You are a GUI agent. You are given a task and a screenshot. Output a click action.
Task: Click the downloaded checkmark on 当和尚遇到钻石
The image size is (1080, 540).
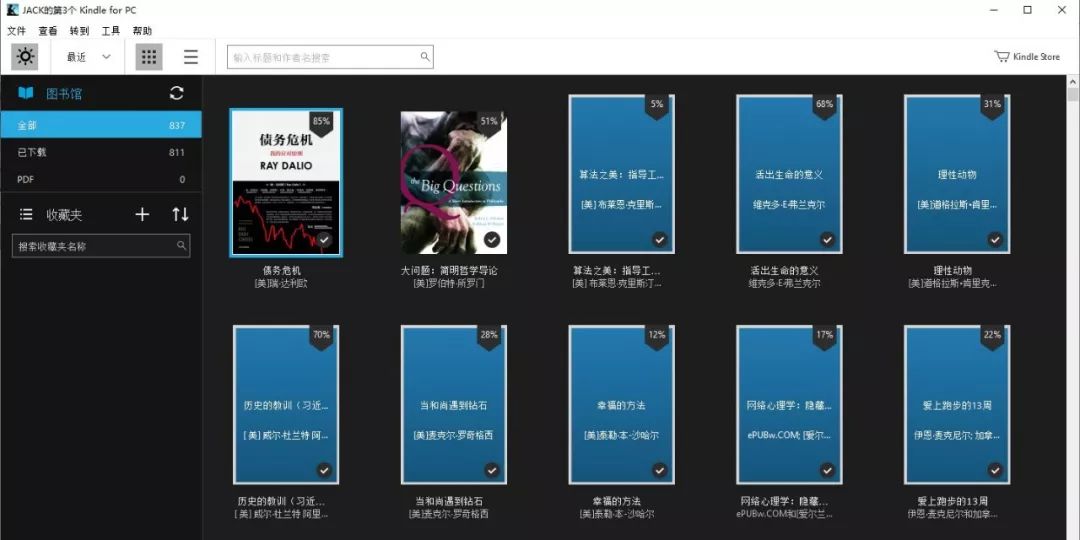click(491, 470)
